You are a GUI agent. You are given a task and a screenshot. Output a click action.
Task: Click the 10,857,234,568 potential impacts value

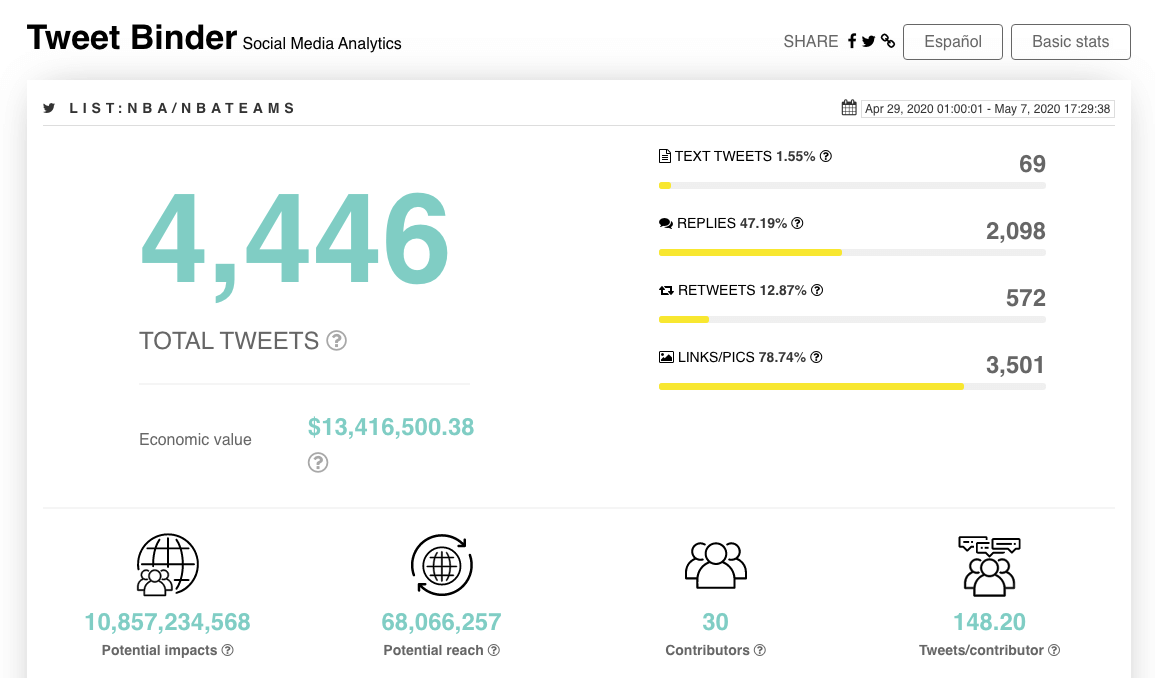pyautogui.click(x=167, y=622)
